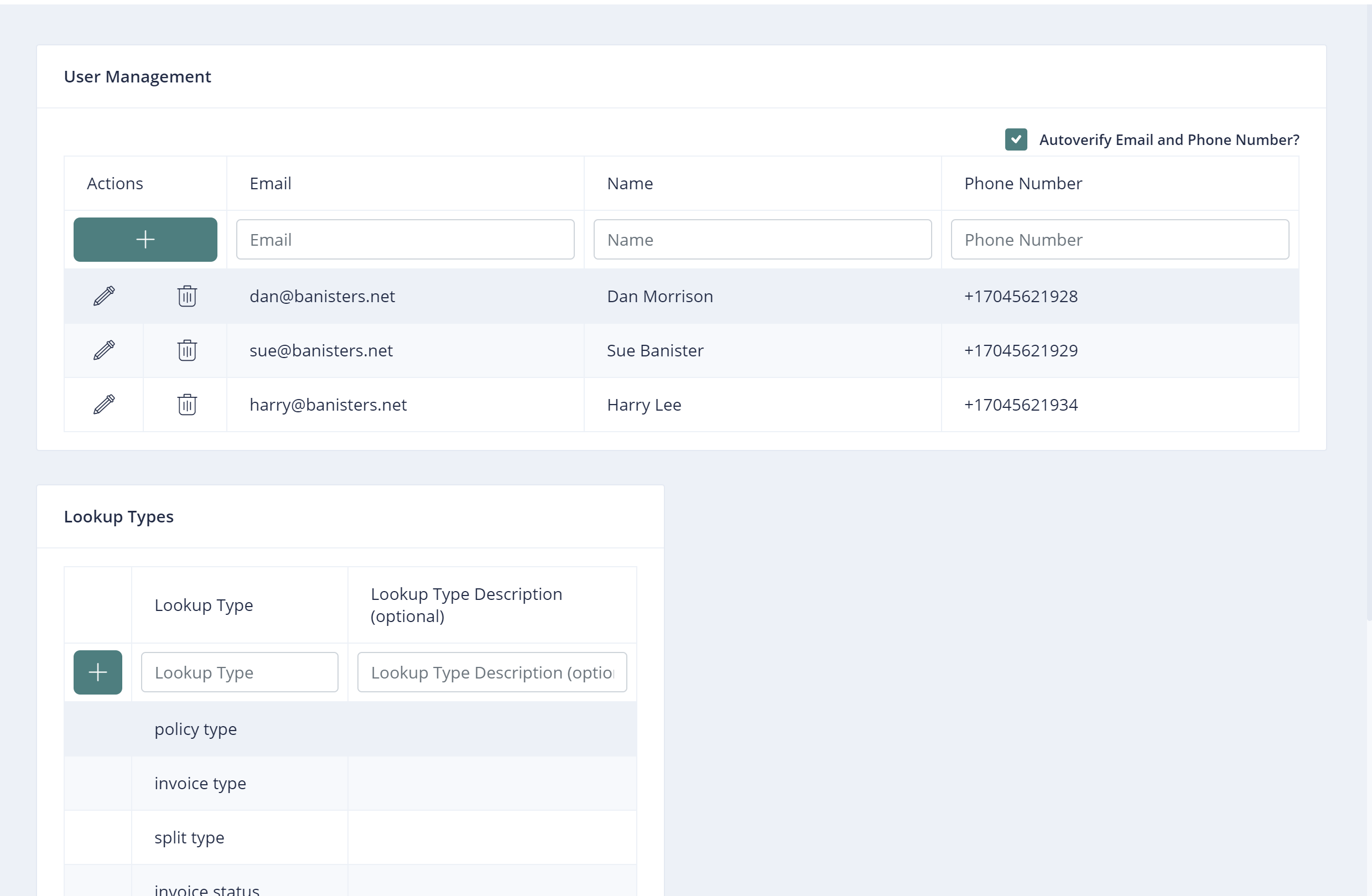
Task: Click the Phone Number column header
Action: [x=1023, y=183]
